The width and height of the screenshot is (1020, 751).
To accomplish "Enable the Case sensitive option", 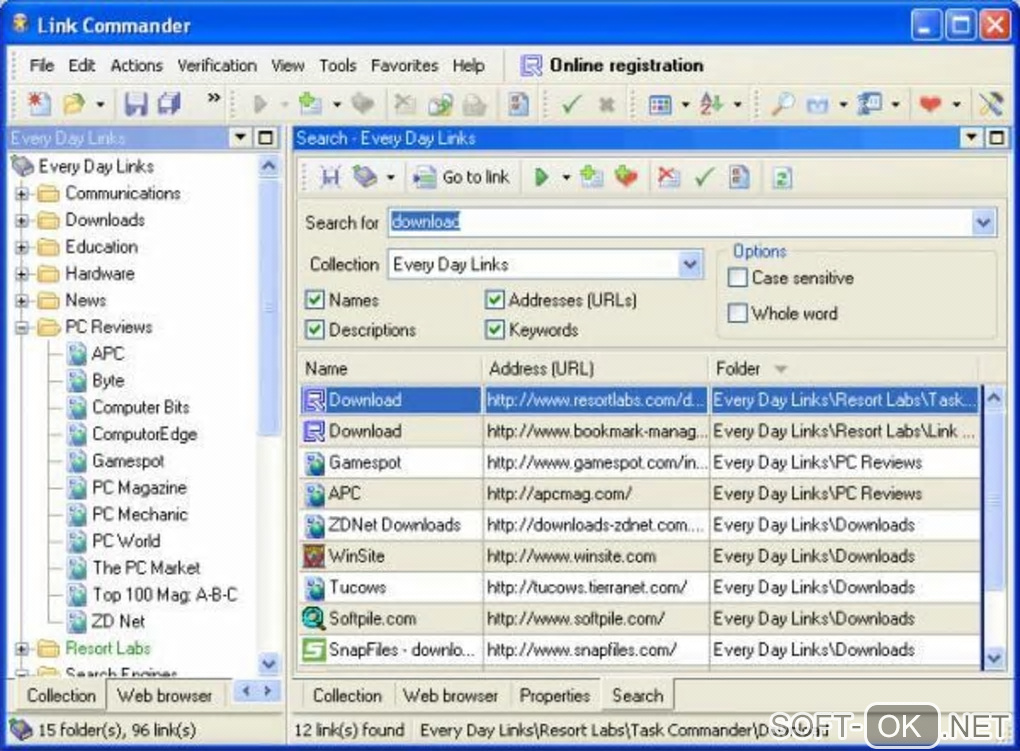I will 737,278.
